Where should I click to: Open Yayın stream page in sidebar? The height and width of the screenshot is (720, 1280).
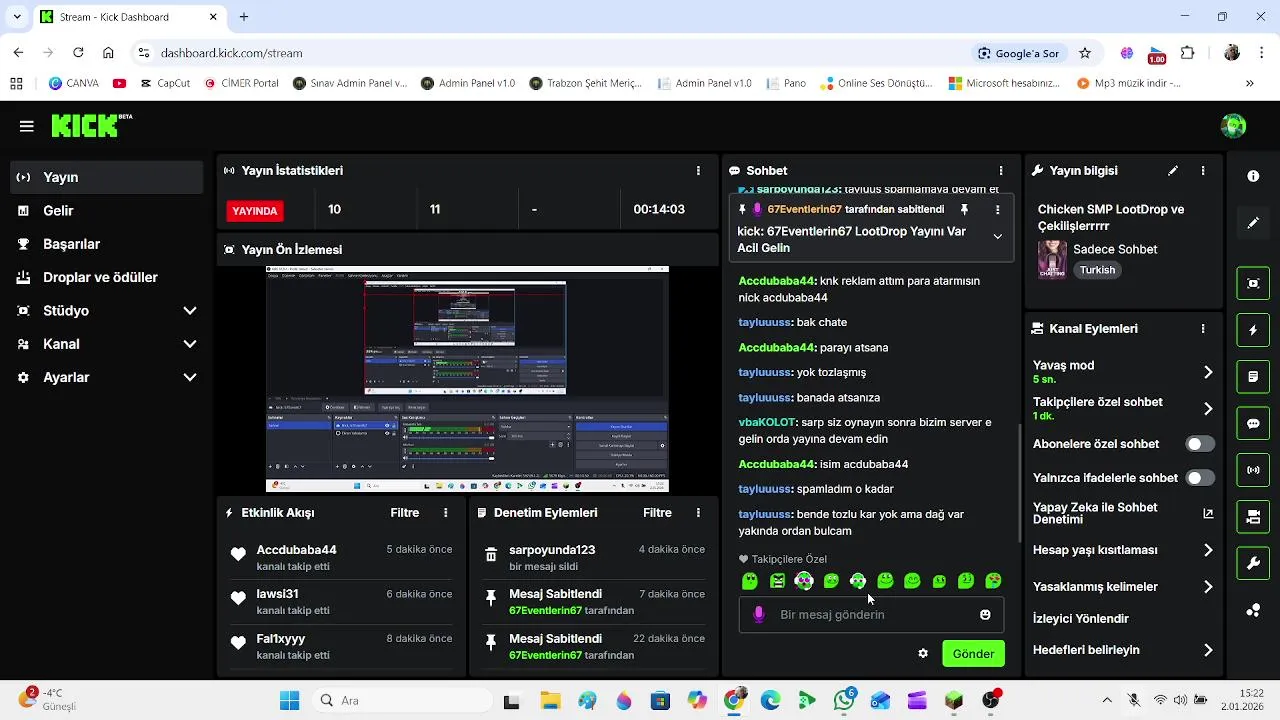[104, 177]
